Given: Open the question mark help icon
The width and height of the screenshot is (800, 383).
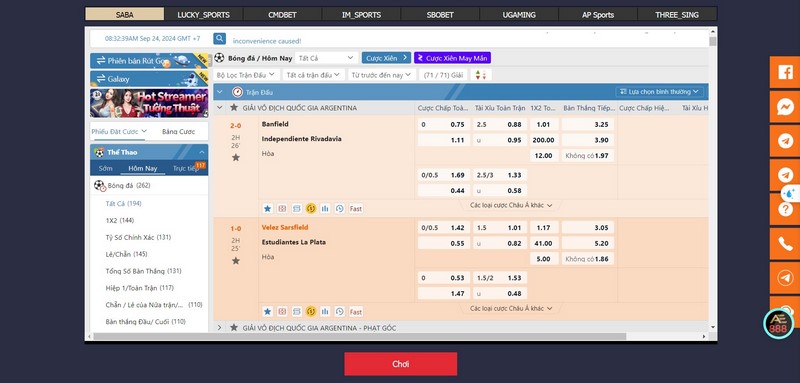Looking at the screenshot, I should coord(785,209).
